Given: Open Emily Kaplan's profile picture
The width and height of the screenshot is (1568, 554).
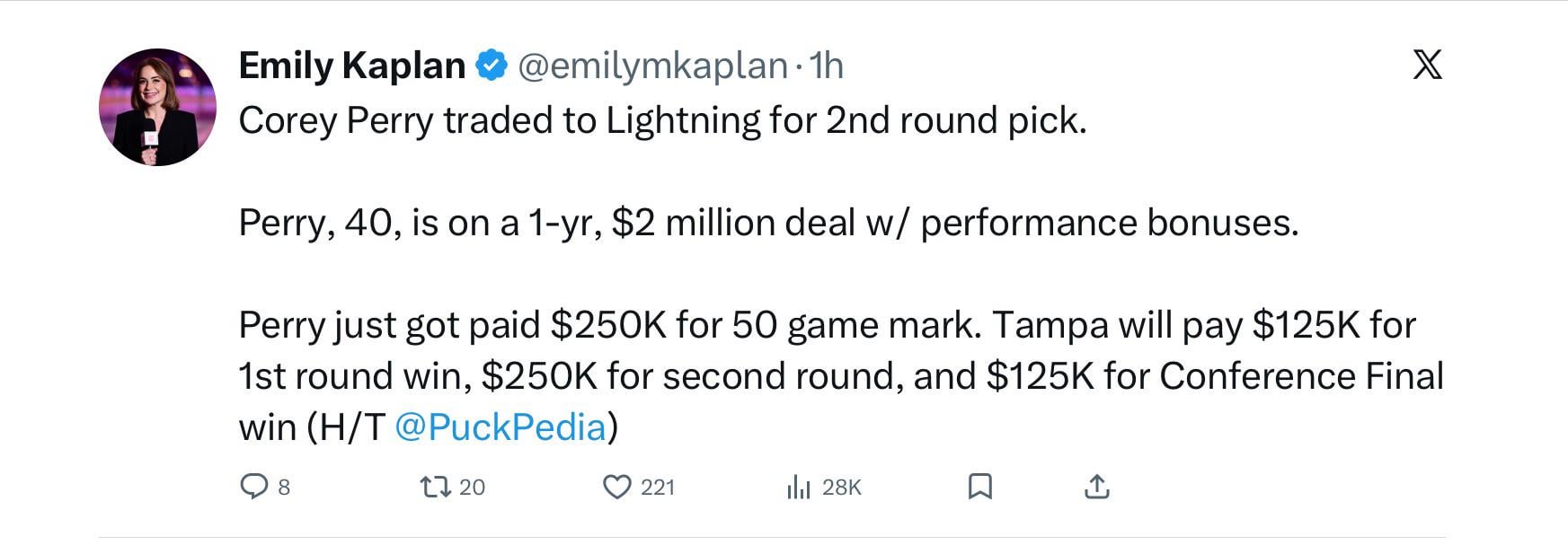Looking at the screenshot, I should tap(157, 107).
